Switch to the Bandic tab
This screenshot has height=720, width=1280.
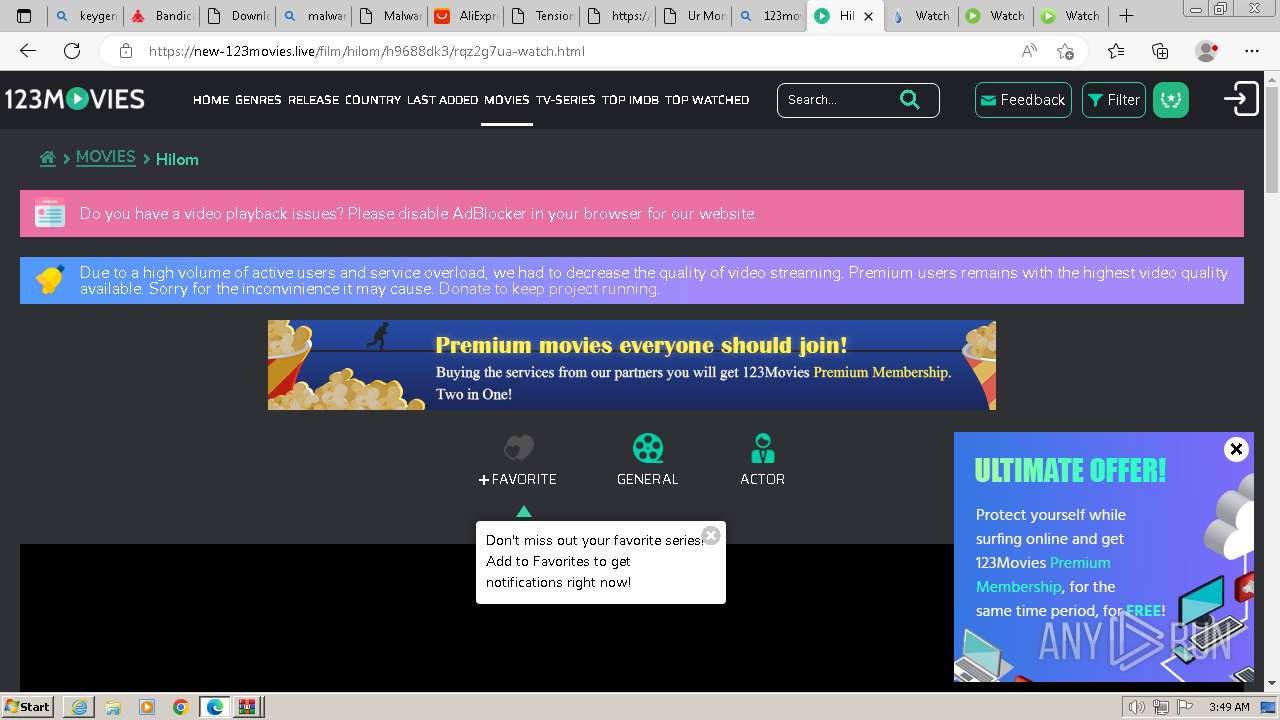tap(162, 16)
